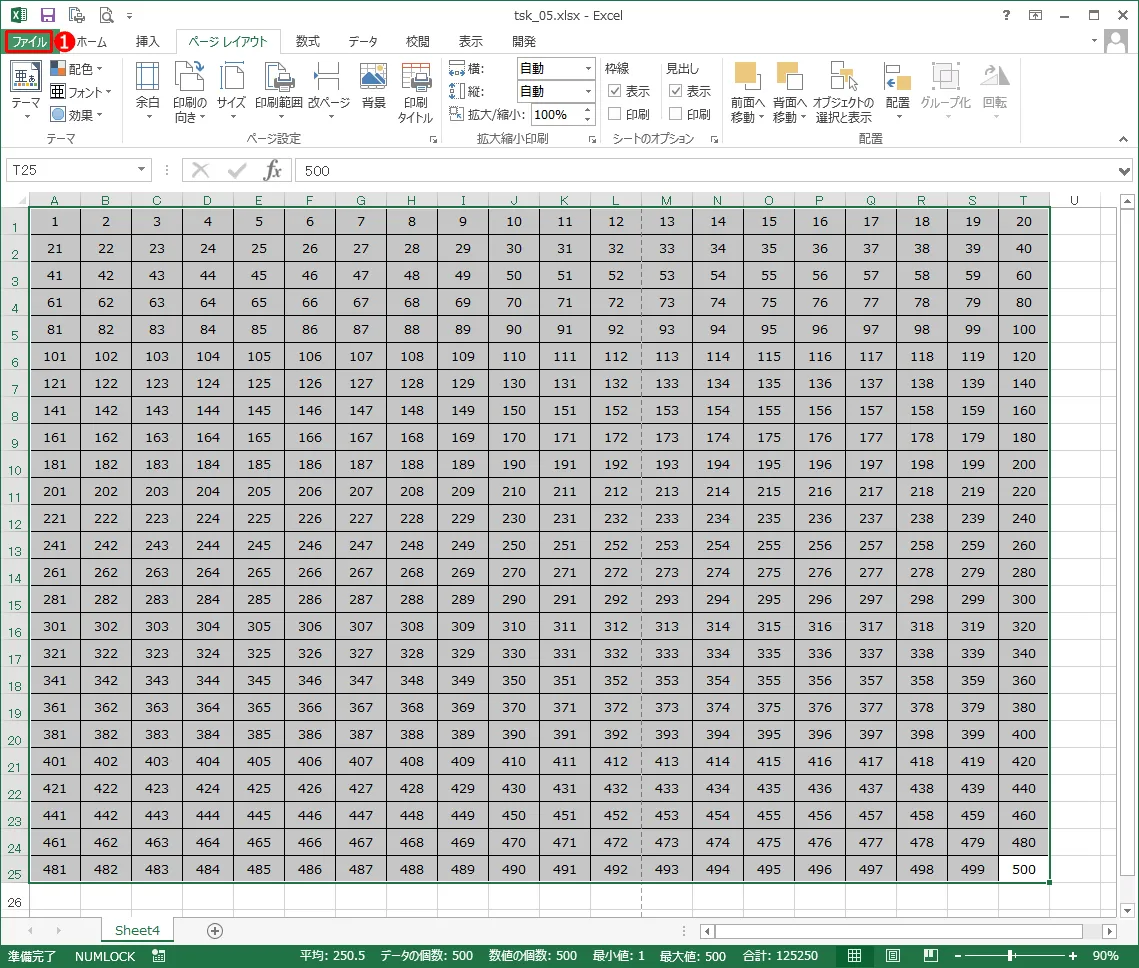
Task: Switch to the 挿入 (Insert) tab
Action: [x=147, y=41]
